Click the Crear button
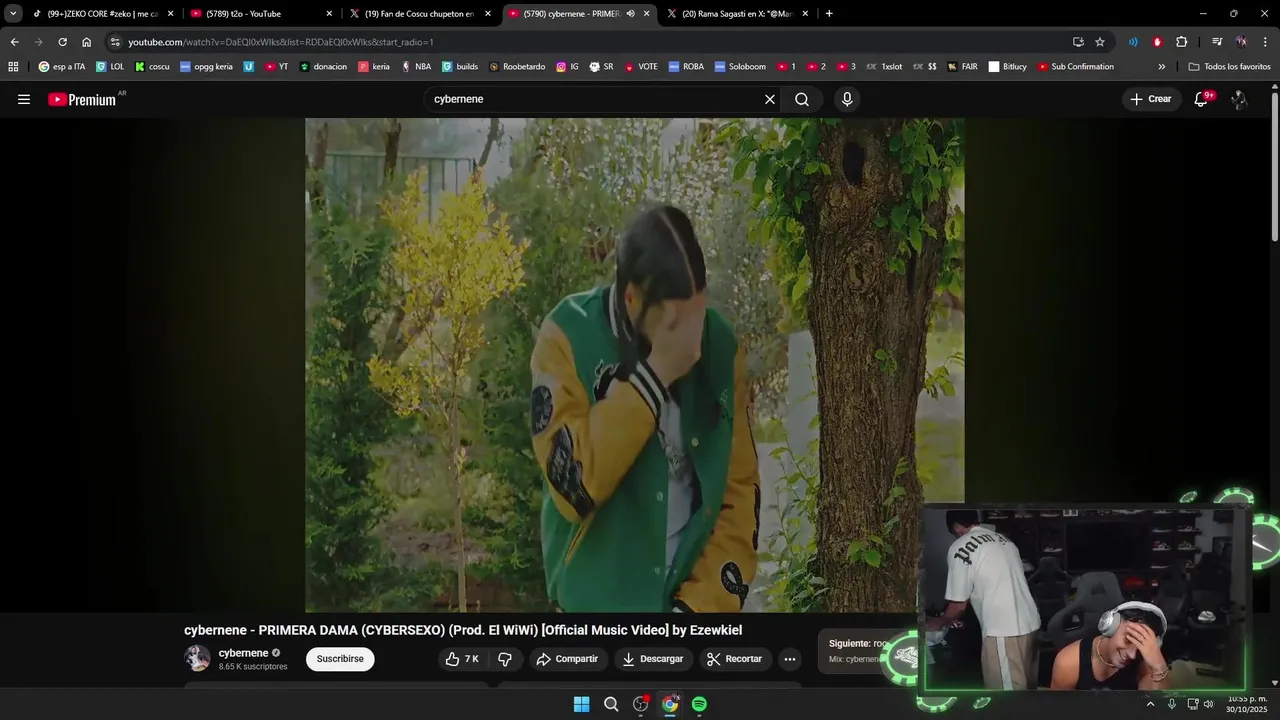Image resolution: width=1280 pixels, height=720 pixels. pos(1151,99)
